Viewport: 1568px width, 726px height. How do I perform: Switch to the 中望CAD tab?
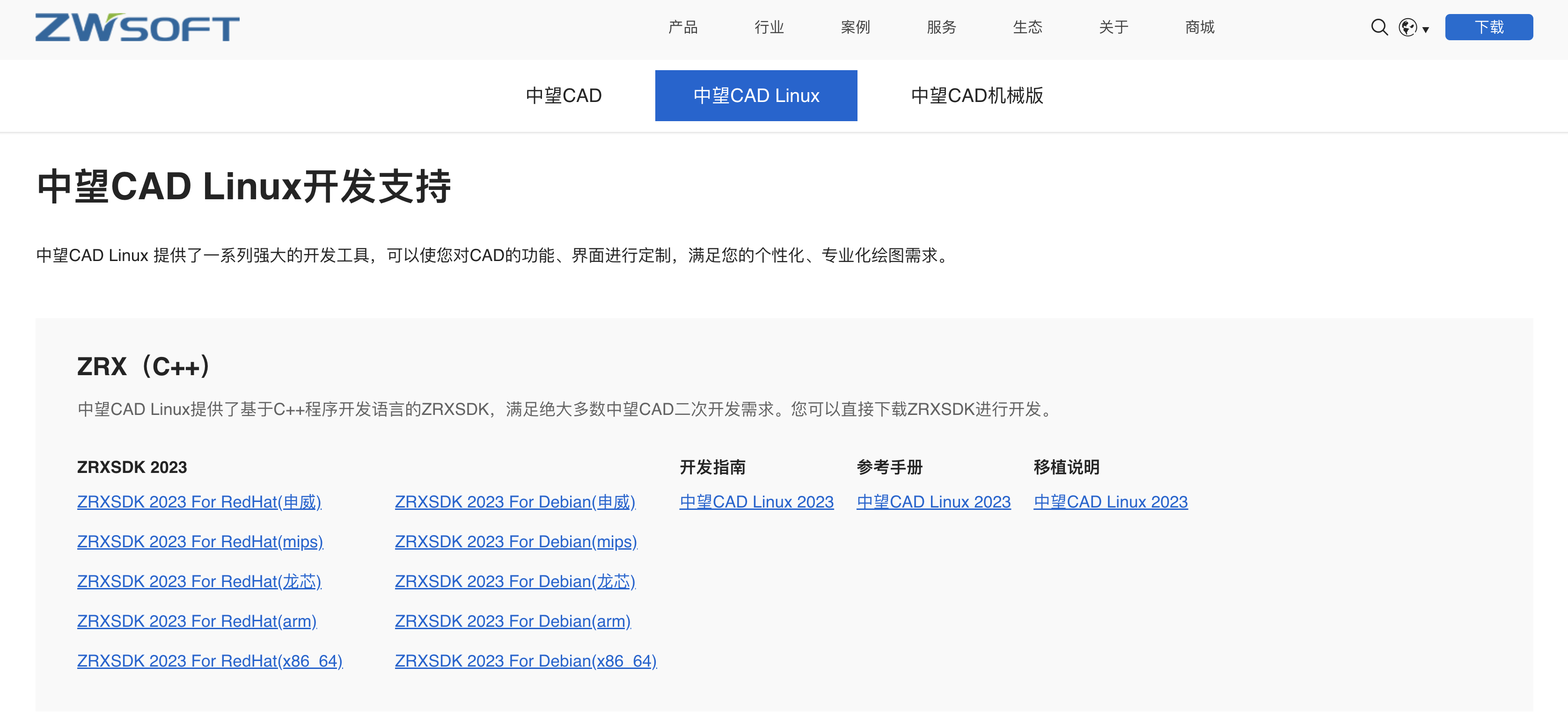click(x=563, y=95)
